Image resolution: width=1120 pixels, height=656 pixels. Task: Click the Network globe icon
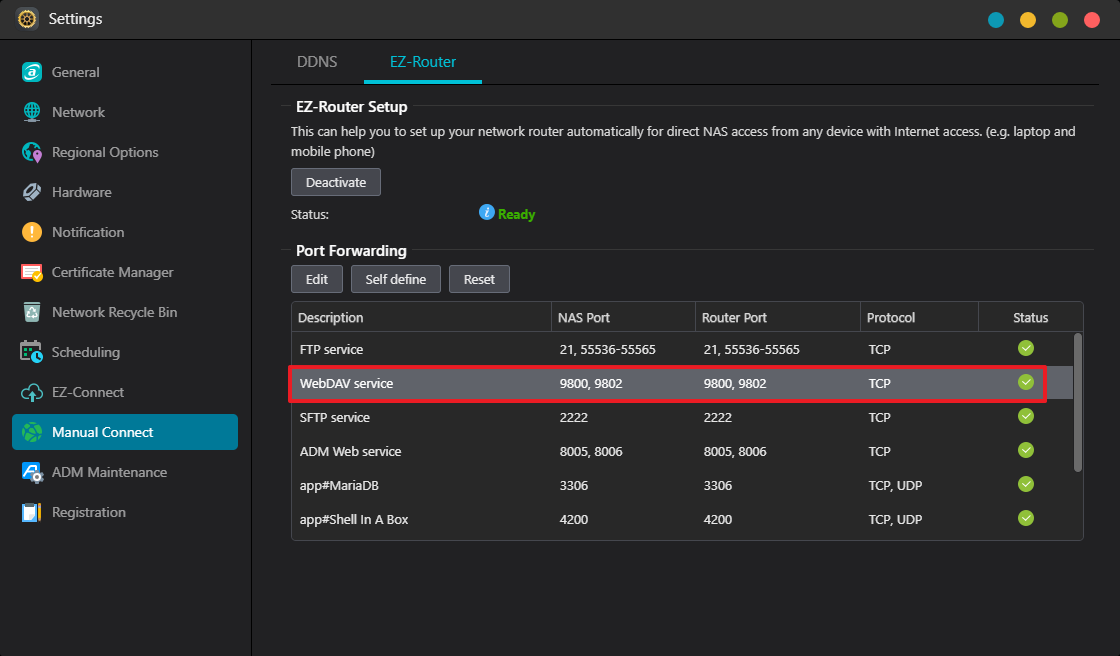pyautogui.click(x=32, y=112)
